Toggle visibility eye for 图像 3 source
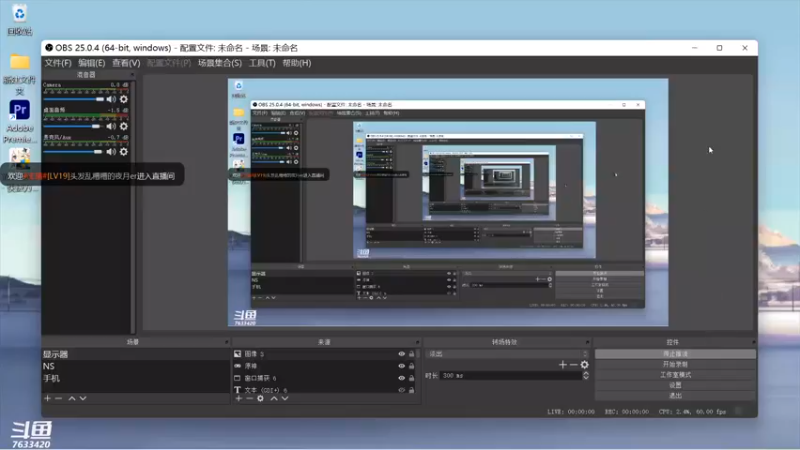 click(402, 354)
